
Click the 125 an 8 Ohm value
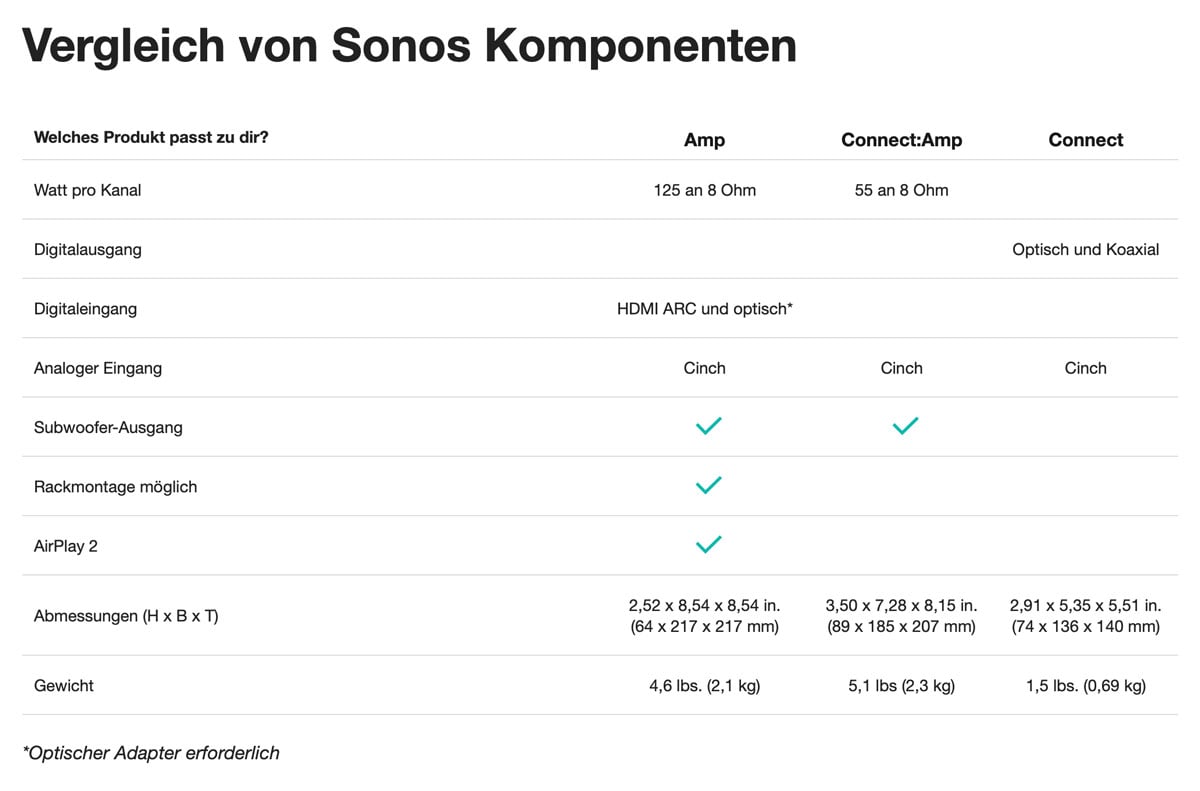(x=704, y=190)
